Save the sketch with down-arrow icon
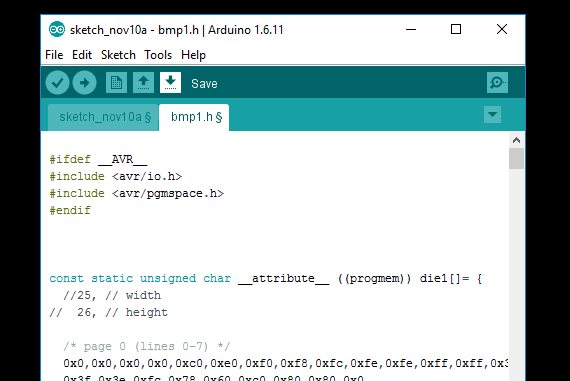This screenshot has width=570, height=381. (x=170, y=83)
